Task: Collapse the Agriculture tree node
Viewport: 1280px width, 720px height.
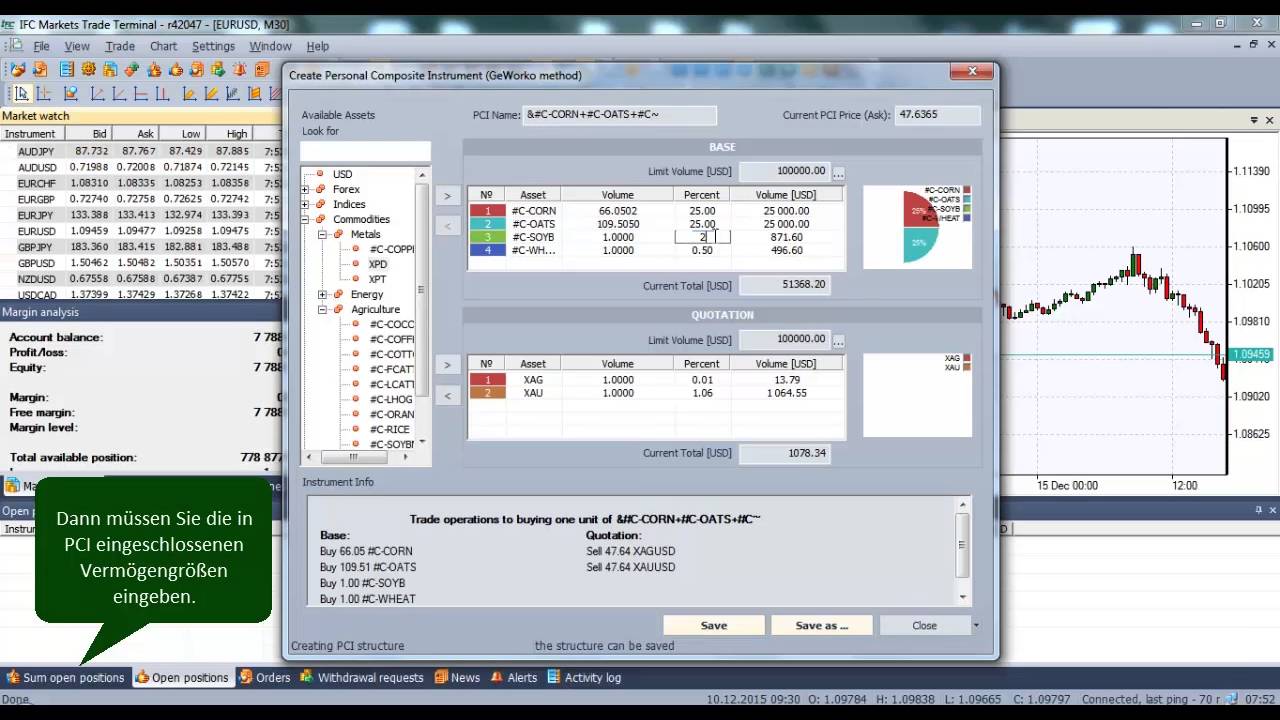Action: [x=322, y=309]
